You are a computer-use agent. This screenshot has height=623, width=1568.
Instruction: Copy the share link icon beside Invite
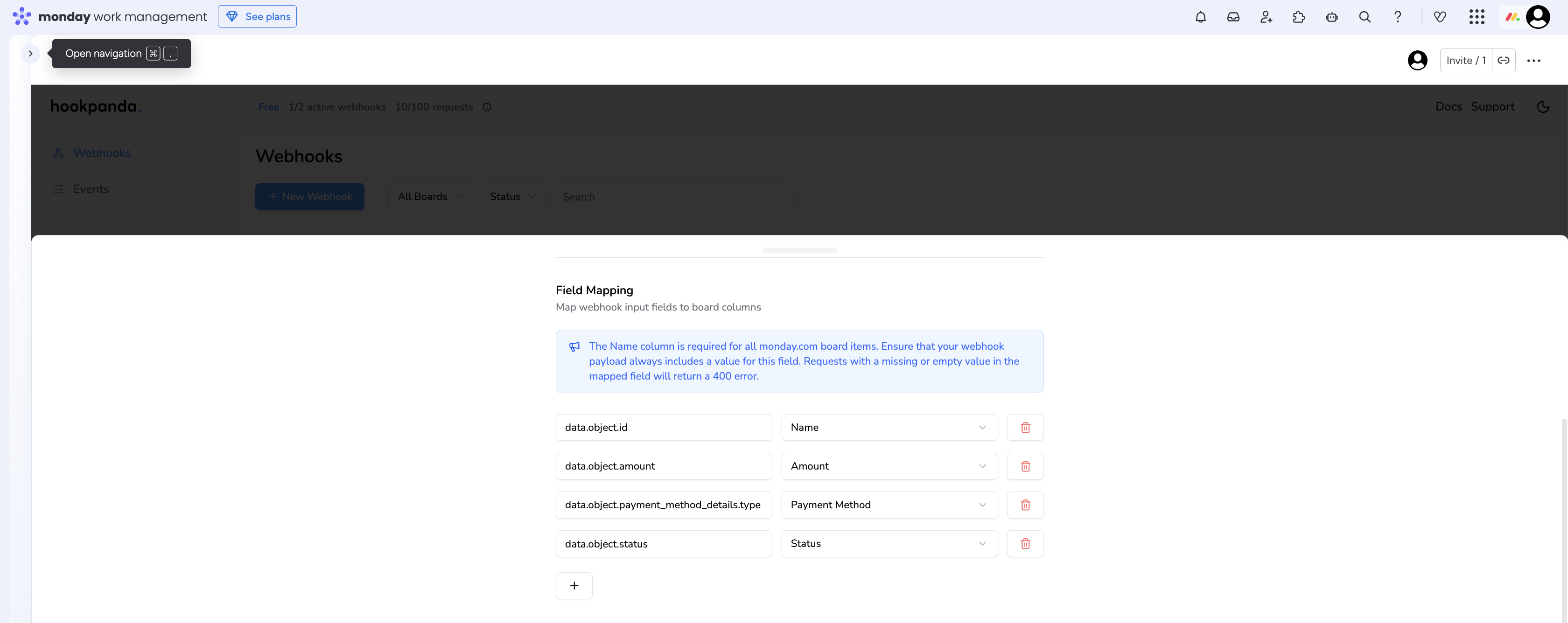point(1504,60)
